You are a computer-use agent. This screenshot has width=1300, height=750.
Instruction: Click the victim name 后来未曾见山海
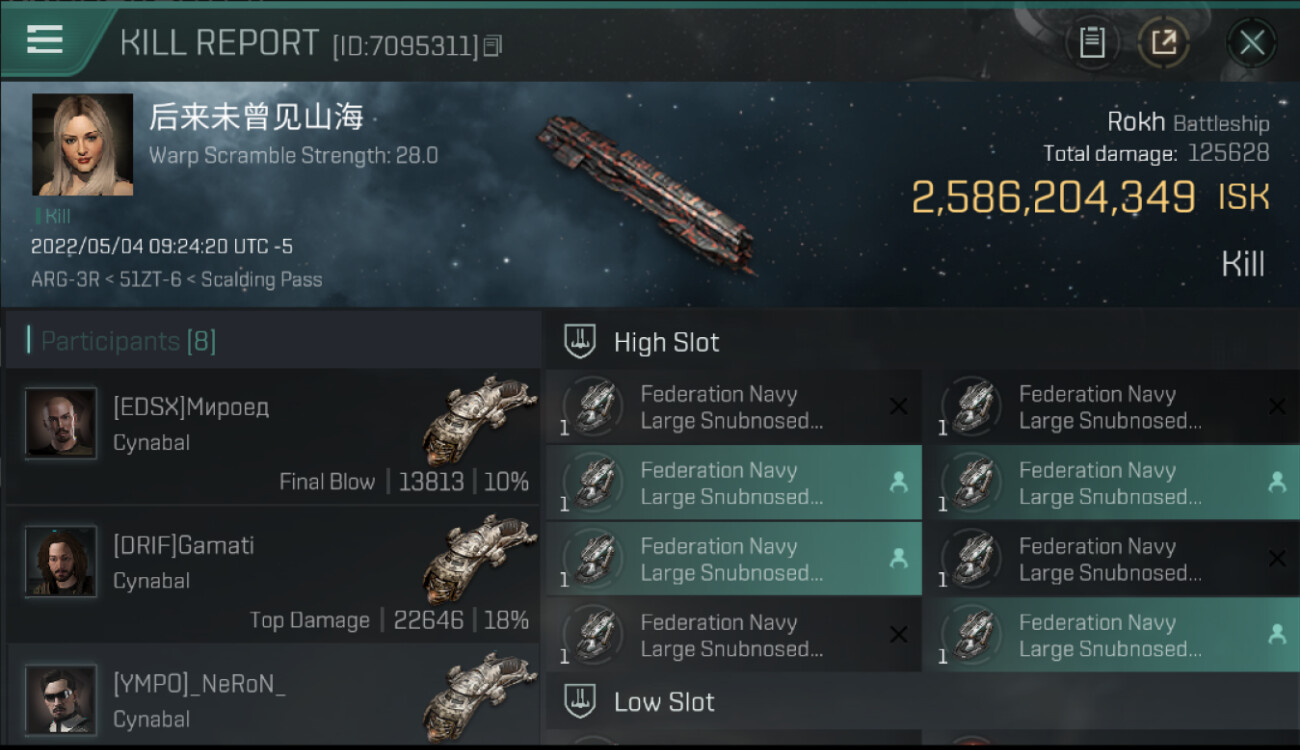pyautogui.click(x=256, y=118)
